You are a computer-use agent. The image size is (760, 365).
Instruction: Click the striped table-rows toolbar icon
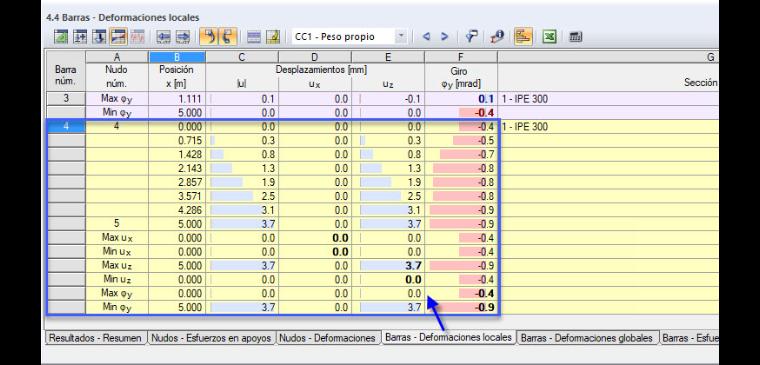254,36
